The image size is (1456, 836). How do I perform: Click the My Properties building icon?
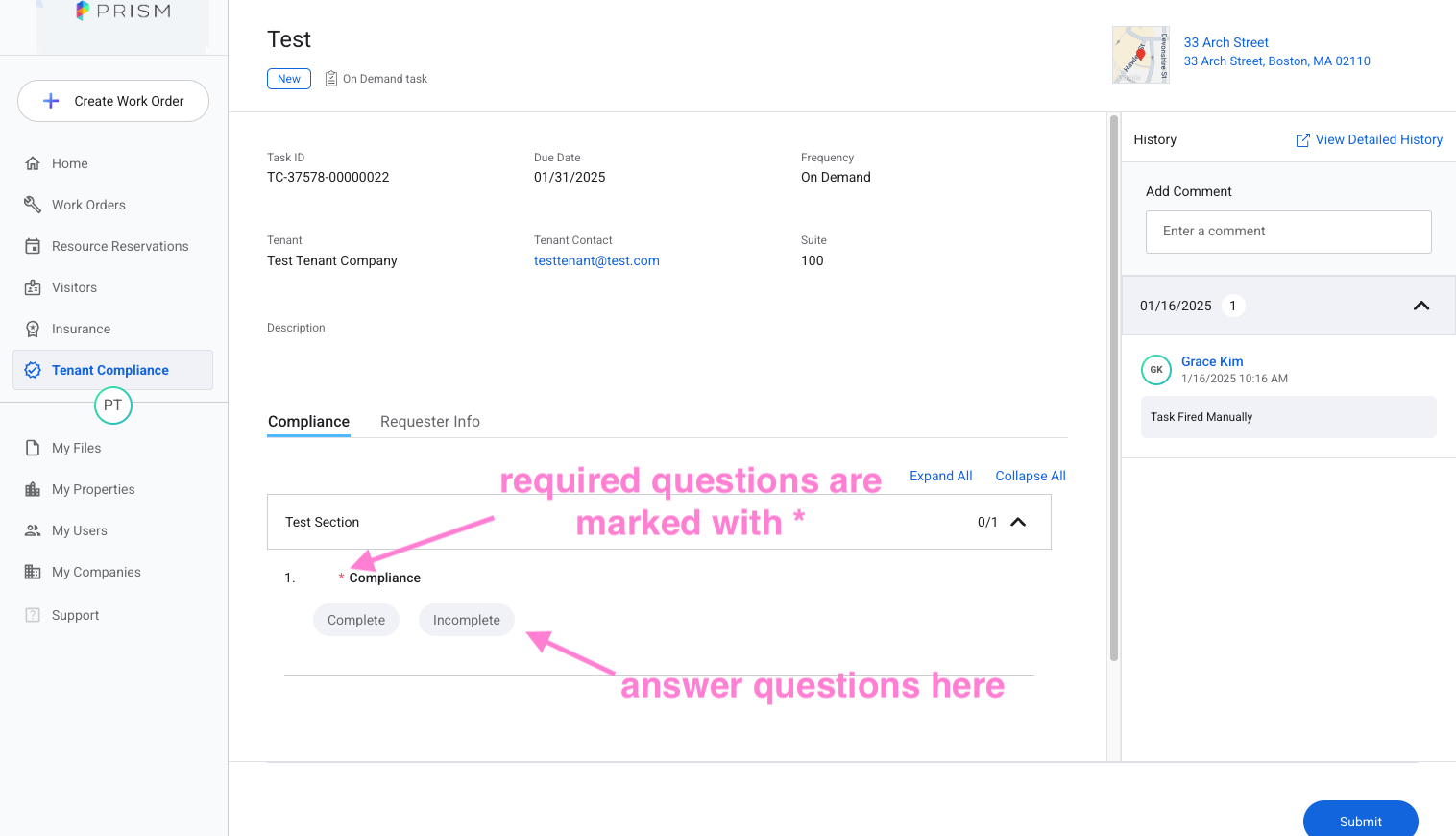click(x=33, y=489)
